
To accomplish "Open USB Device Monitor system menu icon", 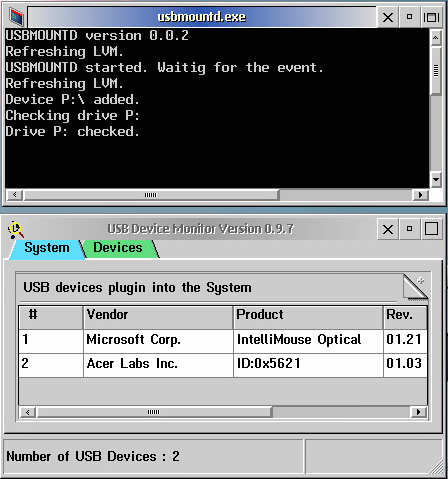I will 16,229.
